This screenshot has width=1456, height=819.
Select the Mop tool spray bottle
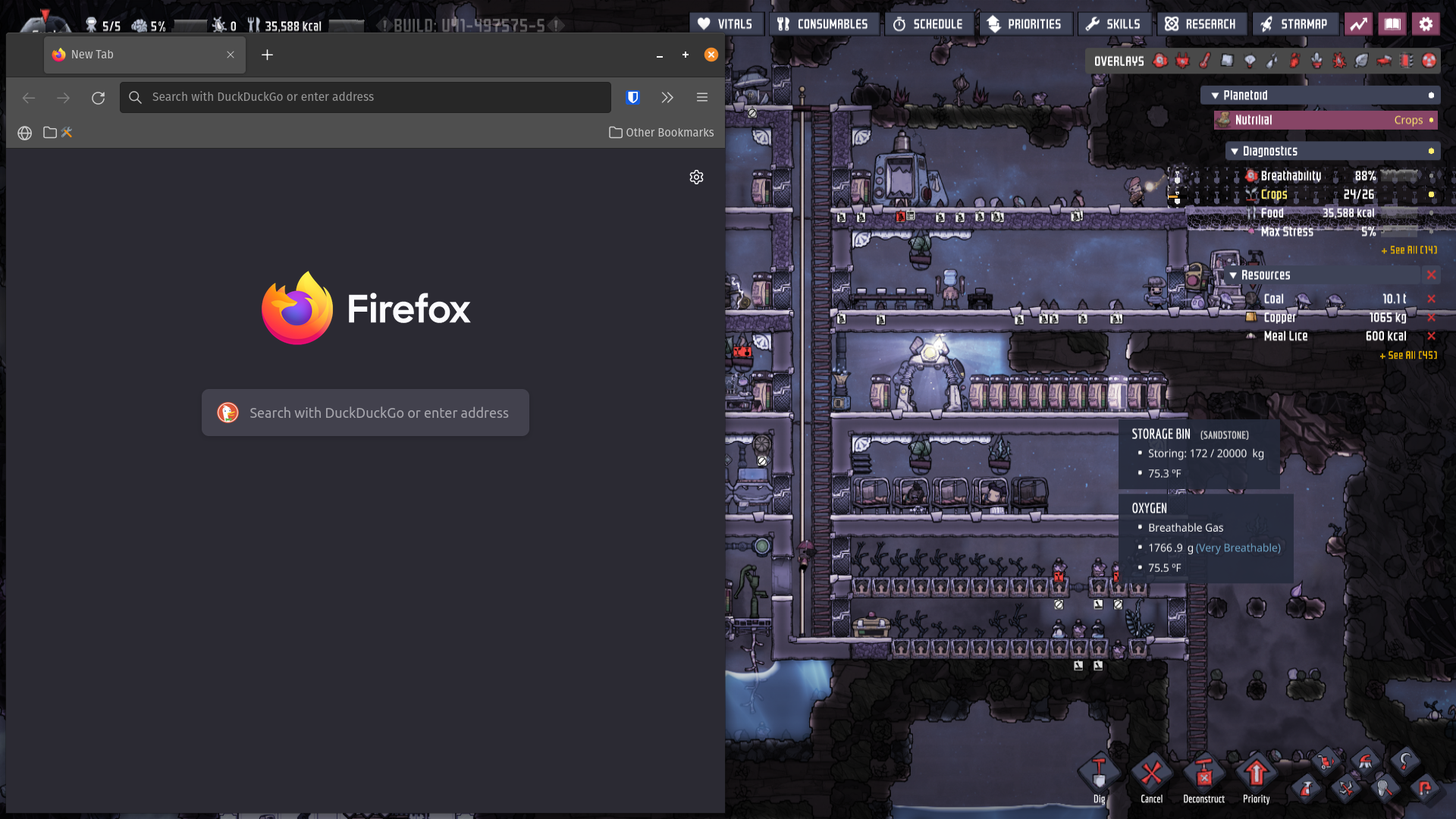tap(1306, 789)
